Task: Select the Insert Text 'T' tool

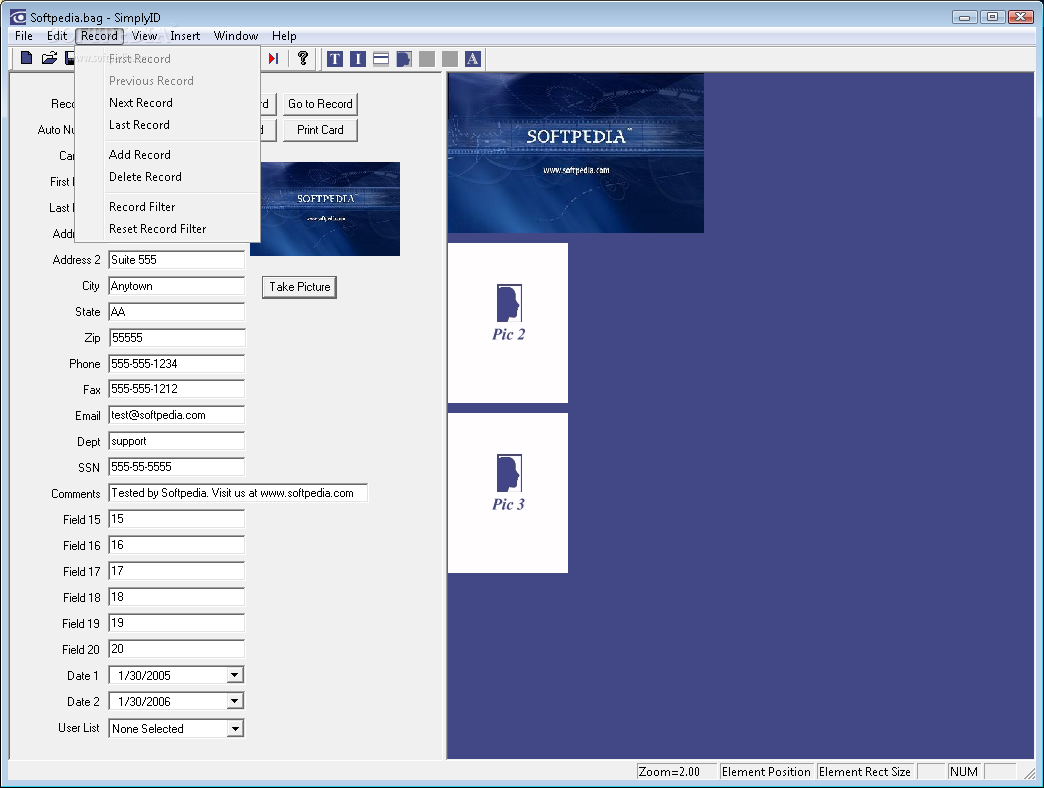Action: point(335,59)
